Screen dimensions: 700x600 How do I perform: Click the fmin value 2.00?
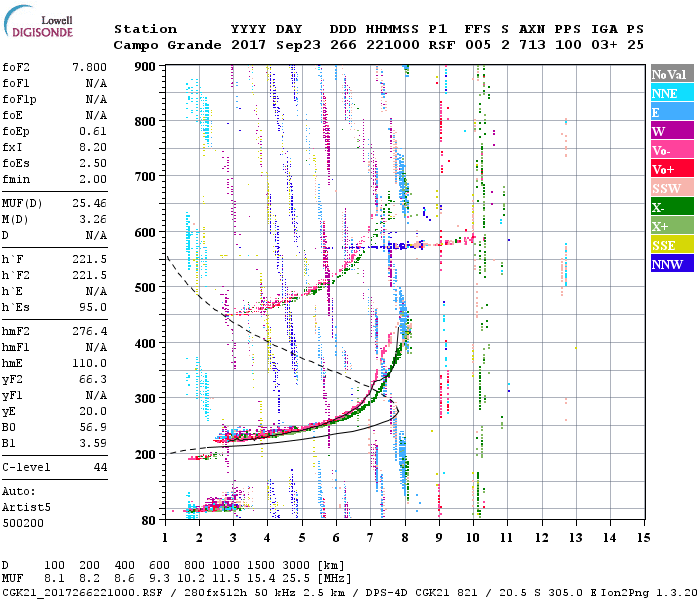pos(93,179)
